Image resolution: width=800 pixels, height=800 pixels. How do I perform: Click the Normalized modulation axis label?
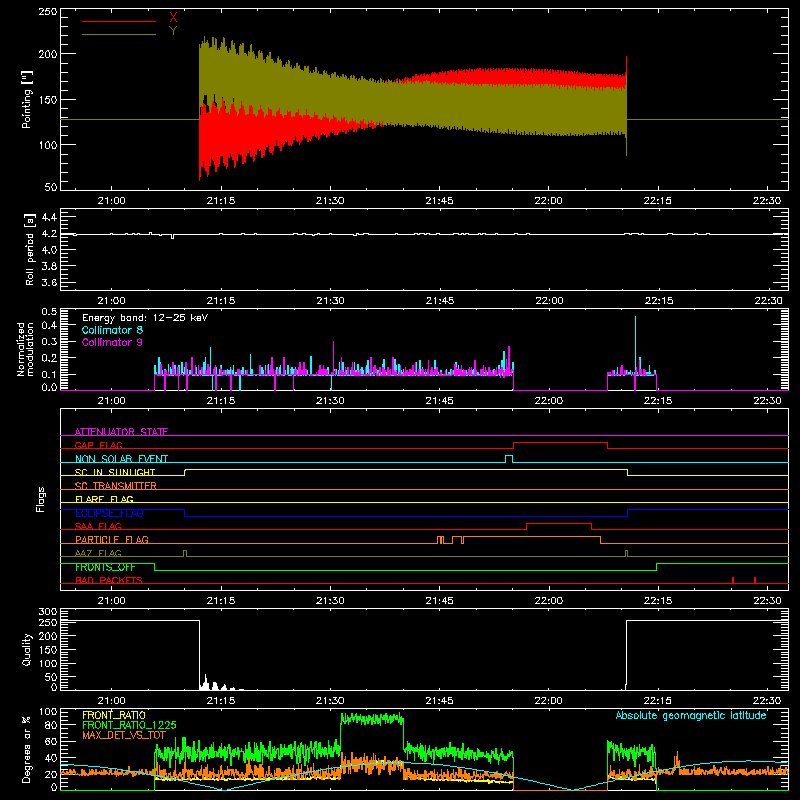(26, 349)
